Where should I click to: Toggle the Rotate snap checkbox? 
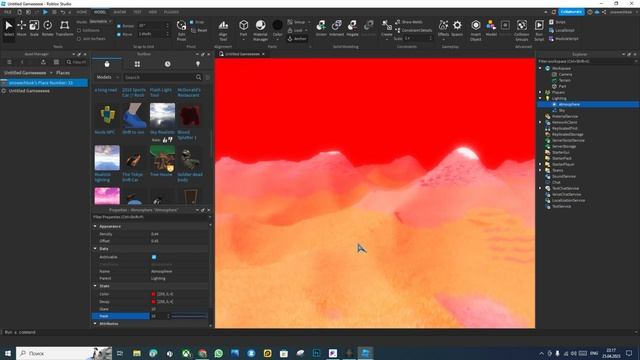pyautogui.click(x=119, y=26)
